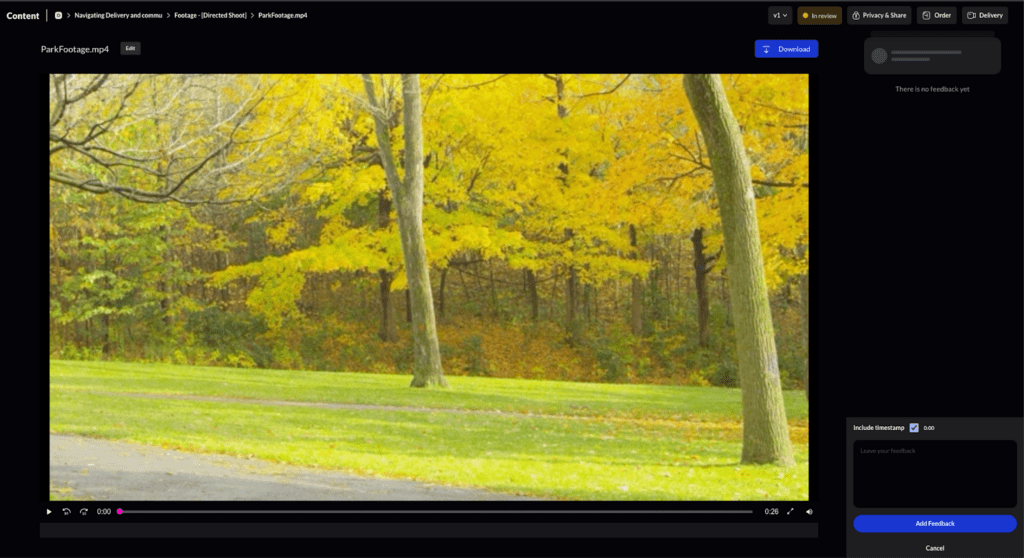This screenshot has width=1024, height=558.
Task: Navigate to Navigating Delivery breadcrumb folder
Action: (x=118, y=15)
